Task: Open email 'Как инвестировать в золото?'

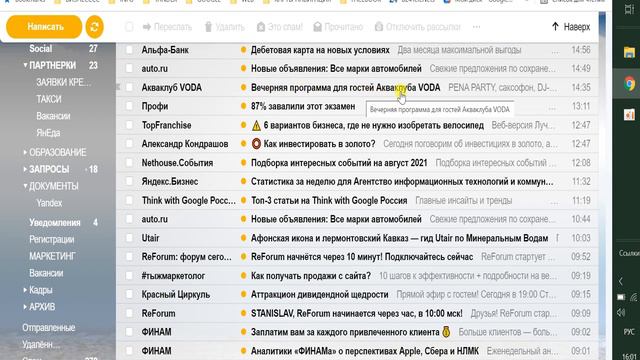Action: click(x=319, y=144)
